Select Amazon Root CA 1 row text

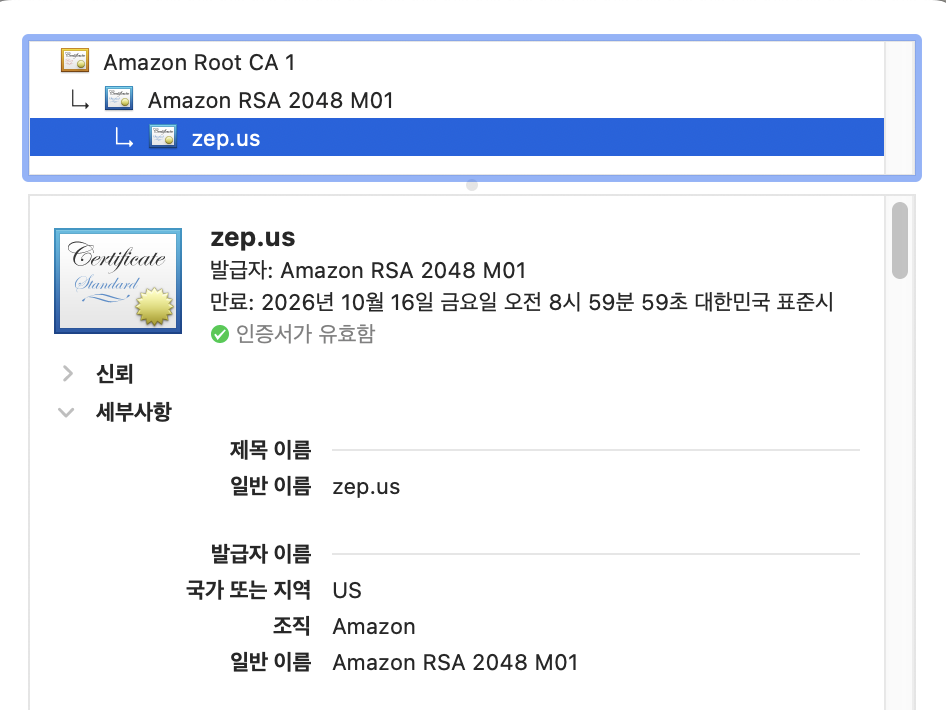point(199,62)
